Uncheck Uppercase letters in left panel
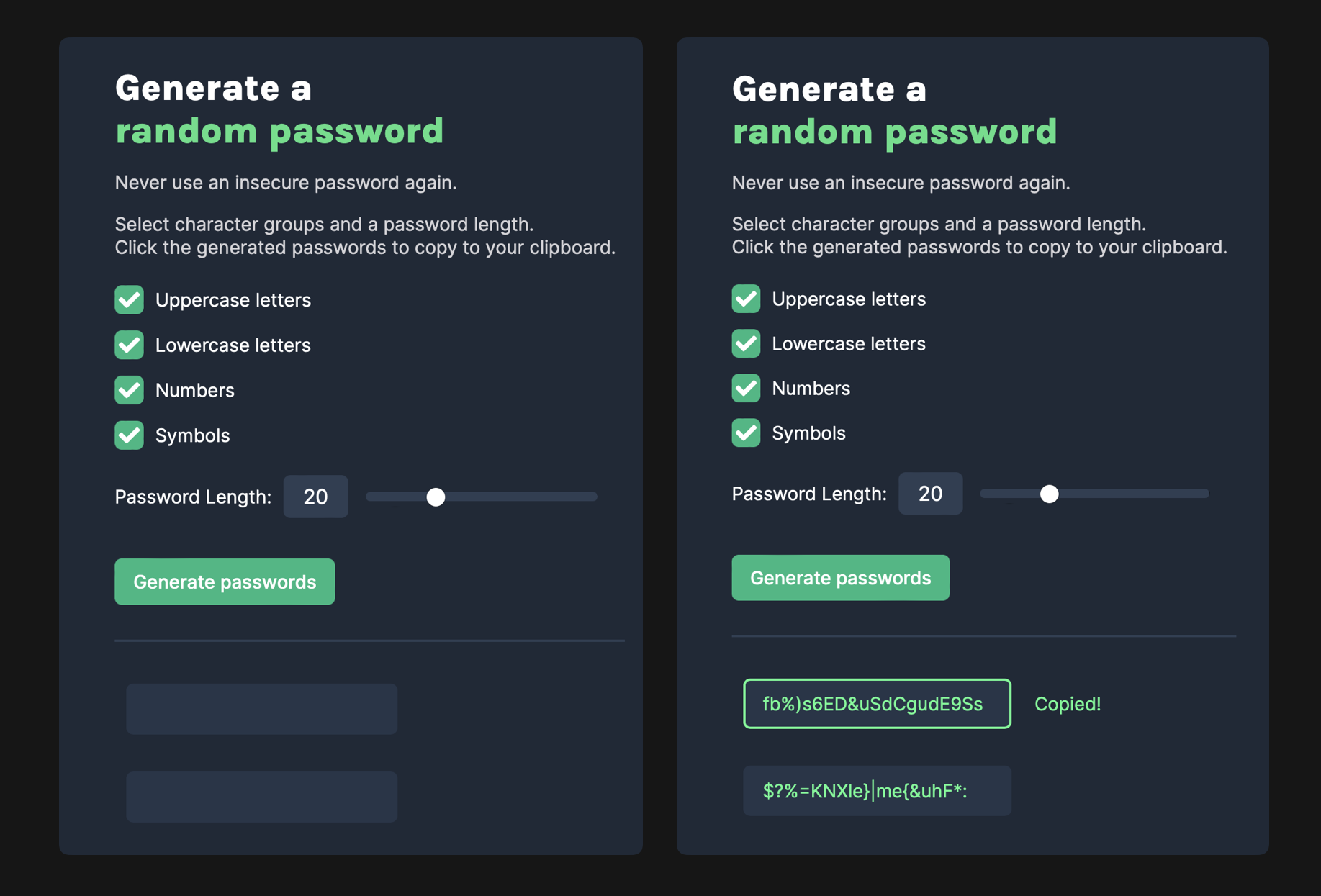This screenshot has width=1321, height=896. tap(130, 300)
